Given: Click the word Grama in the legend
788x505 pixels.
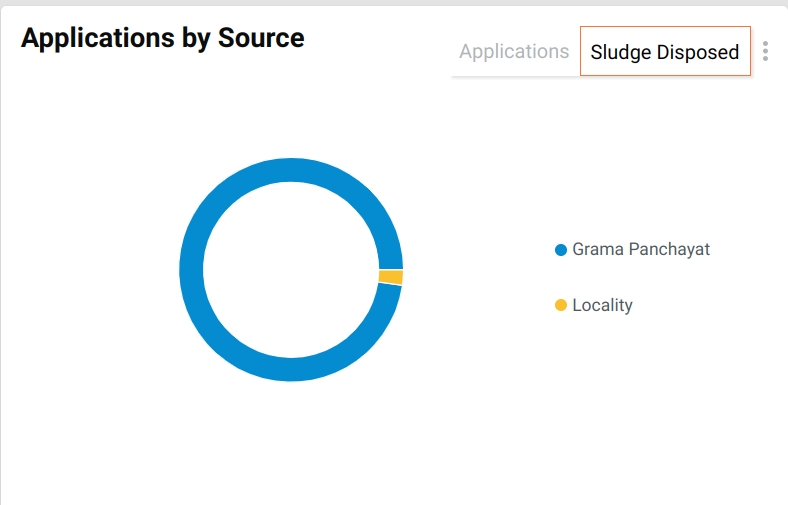Looking at the screenshot, I should pos(597,249).
